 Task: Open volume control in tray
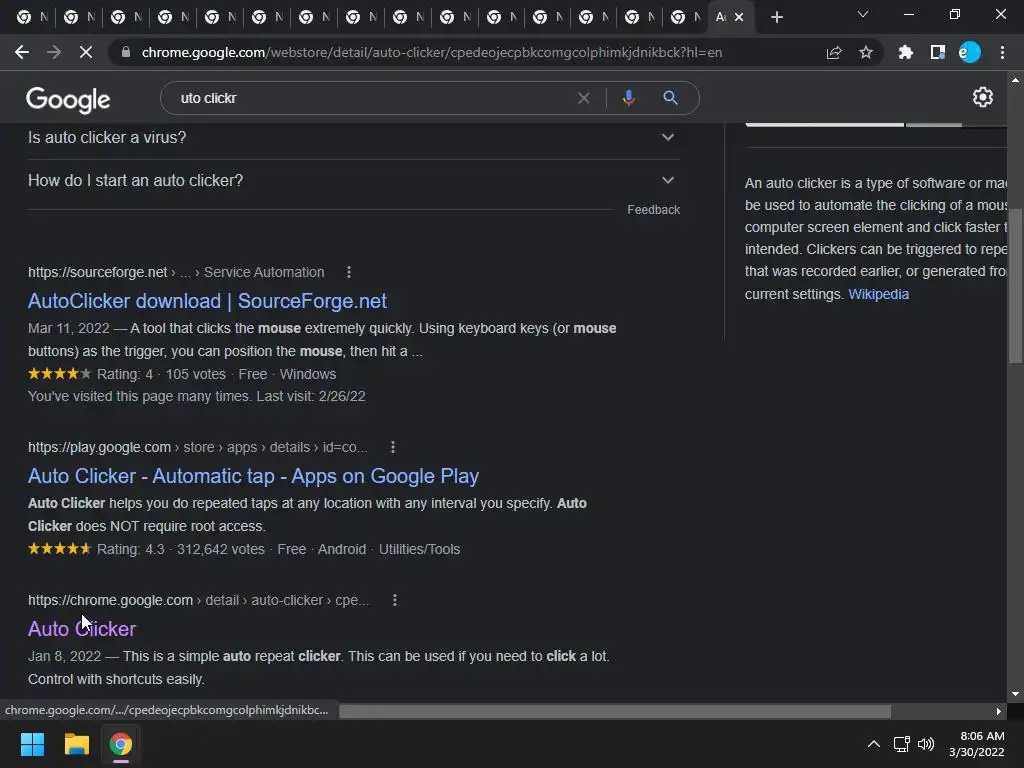[926, 744]
